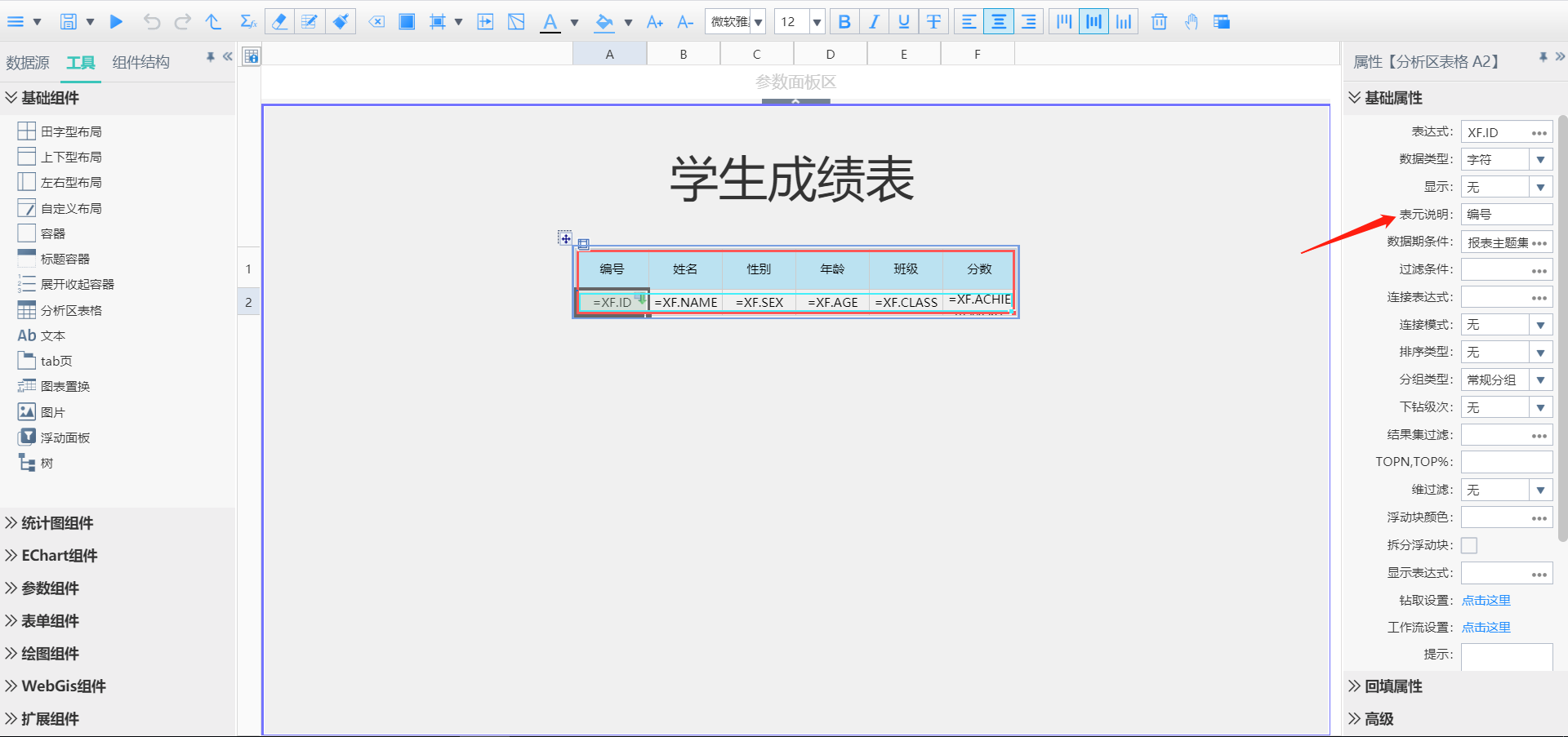The height and width of the screenshot is (737, 1568).
Task: Expand the 回填属性 section
Action: coord(1393,686)
